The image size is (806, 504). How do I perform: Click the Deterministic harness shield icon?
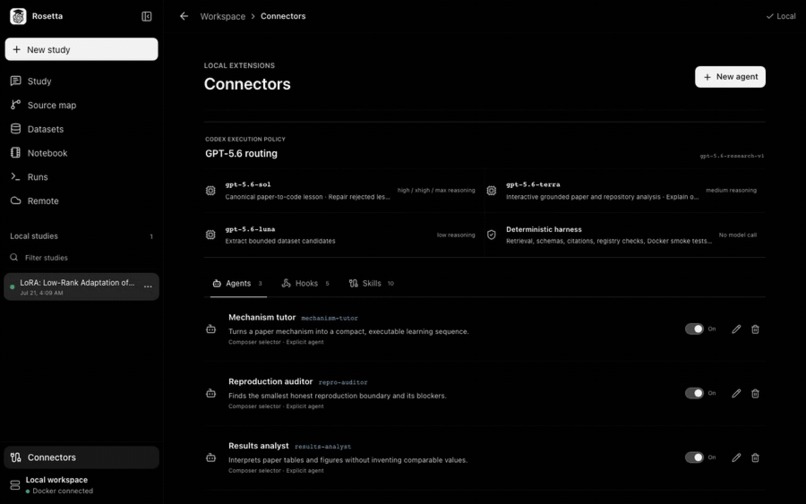click(x=491, y=235)
